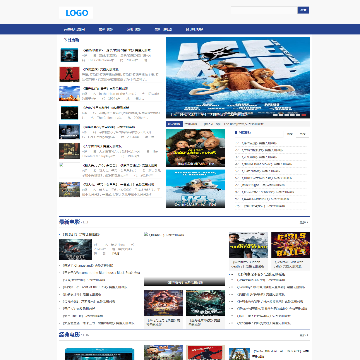
Task: Open the first item in the blue navigation bar
Action: point(74,29)
